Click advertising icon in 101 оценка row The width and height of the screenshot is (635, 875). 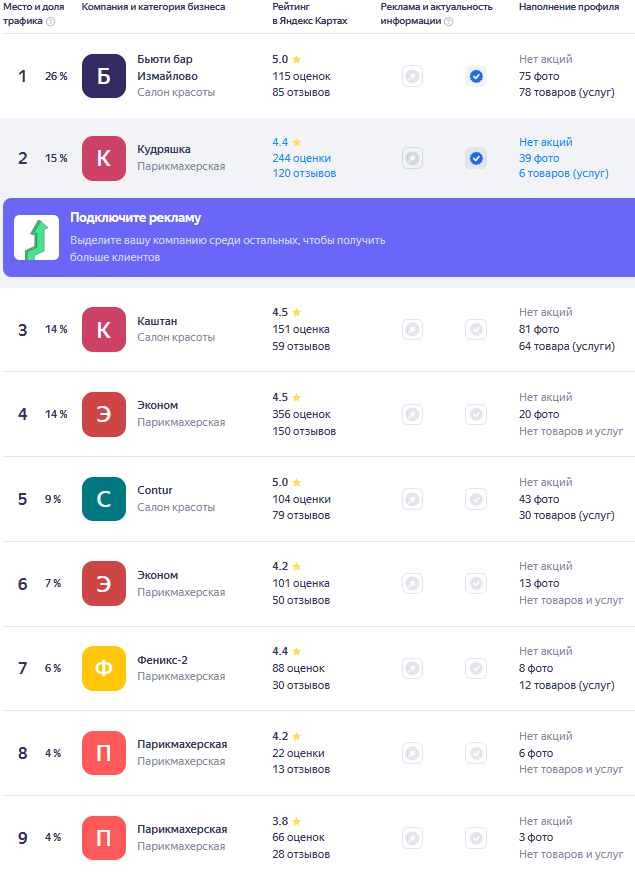point(412,584)
